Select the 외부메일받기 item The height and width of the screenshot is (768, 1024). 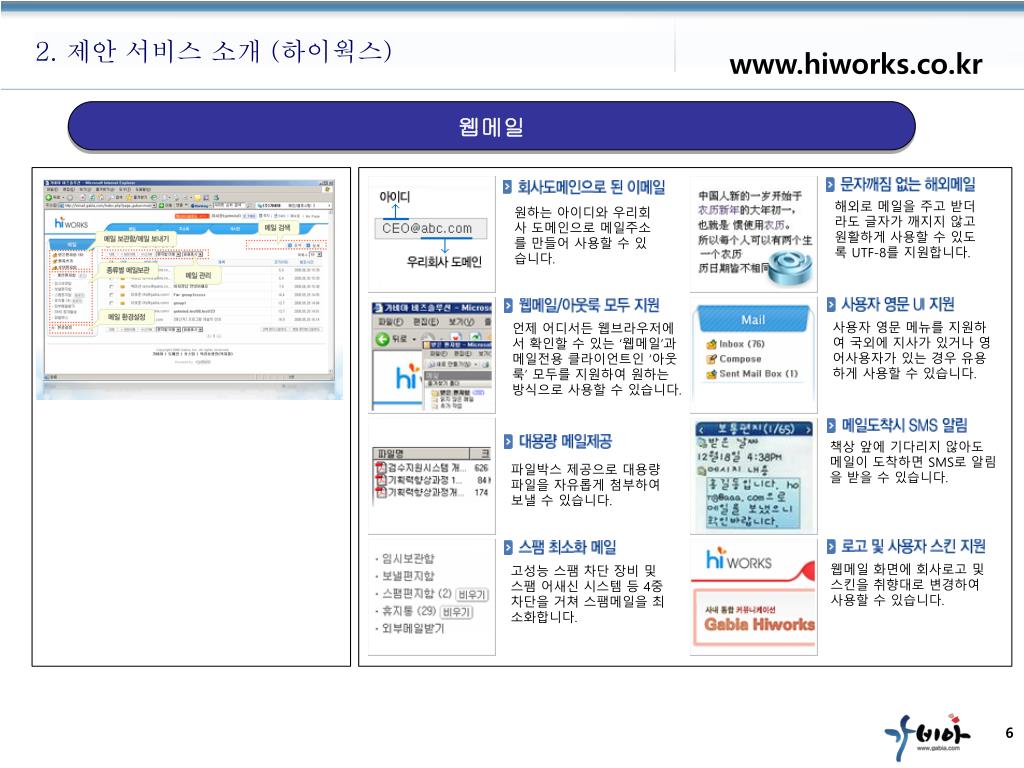pos(413,628)
